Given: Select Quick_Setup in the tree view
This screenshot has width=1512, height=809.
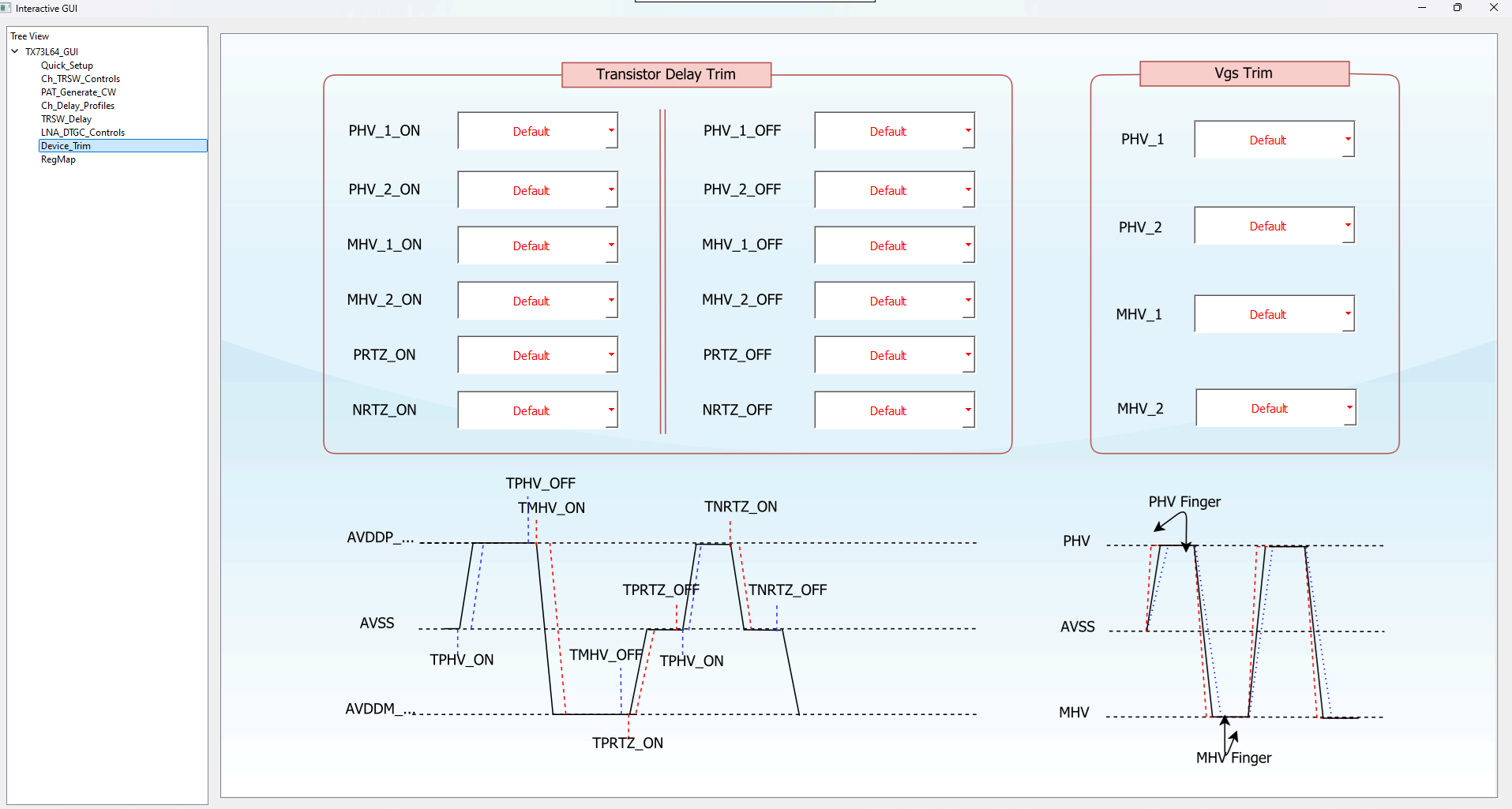Looking at the screenshot, I should pyautogui.click(x=66, y=65).
